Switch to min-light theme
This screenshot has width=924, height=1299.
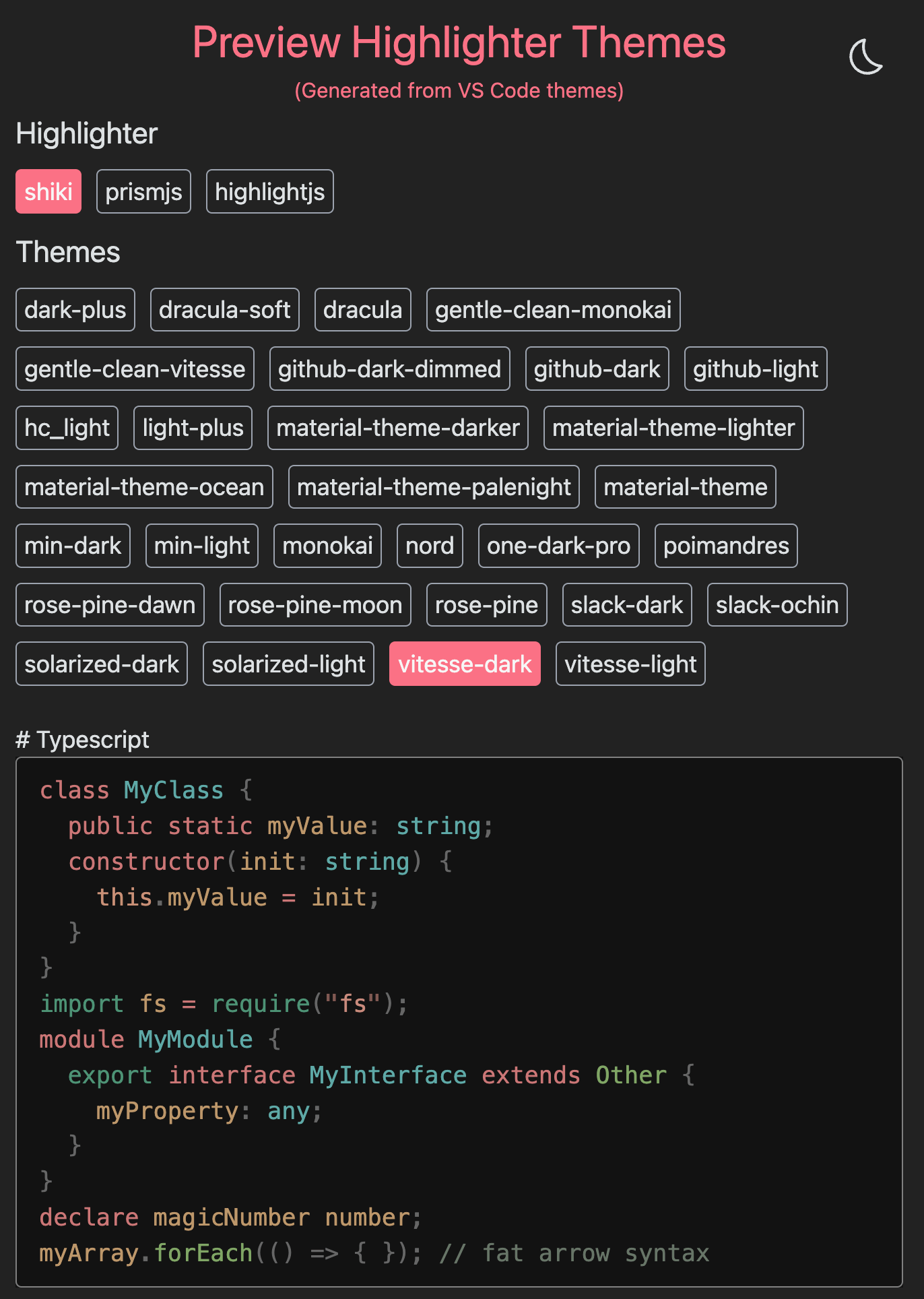[202, 546]
